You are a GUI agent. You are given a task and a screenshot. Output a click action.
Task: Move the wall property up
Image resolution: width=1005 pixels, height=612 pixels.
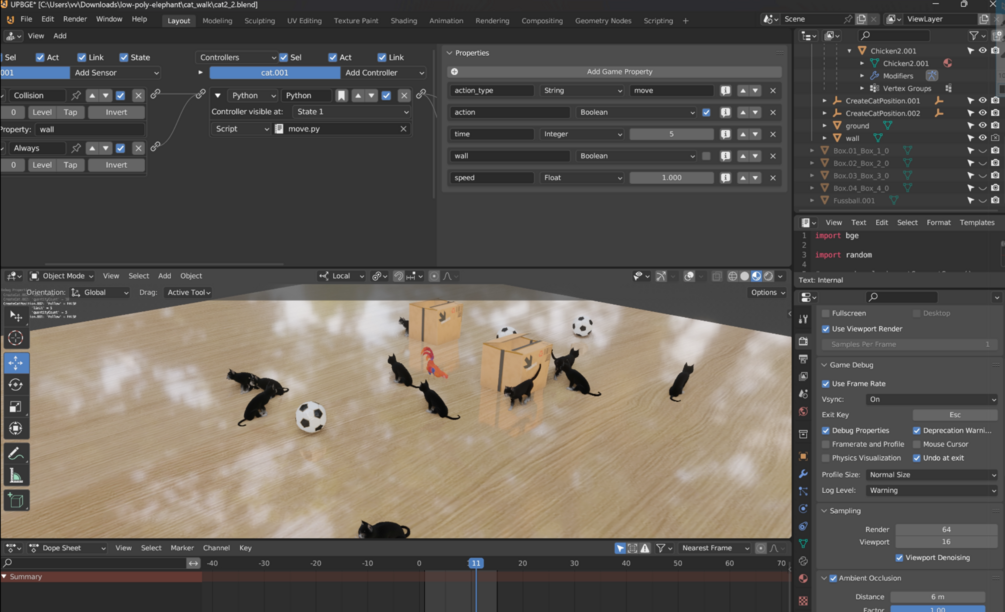click(743, 156)
